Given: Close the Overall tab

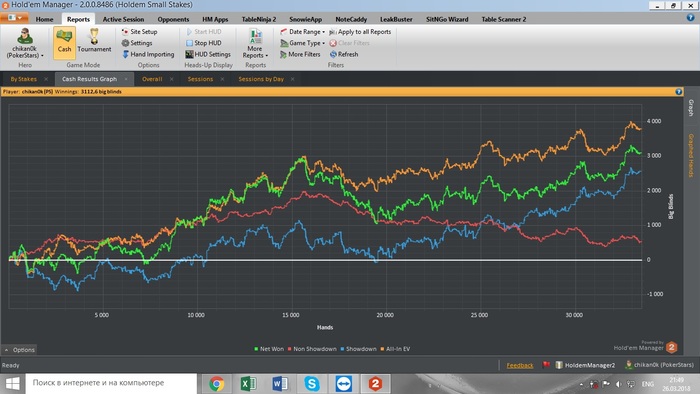Looking at the screenshot, I should point(171,79).
